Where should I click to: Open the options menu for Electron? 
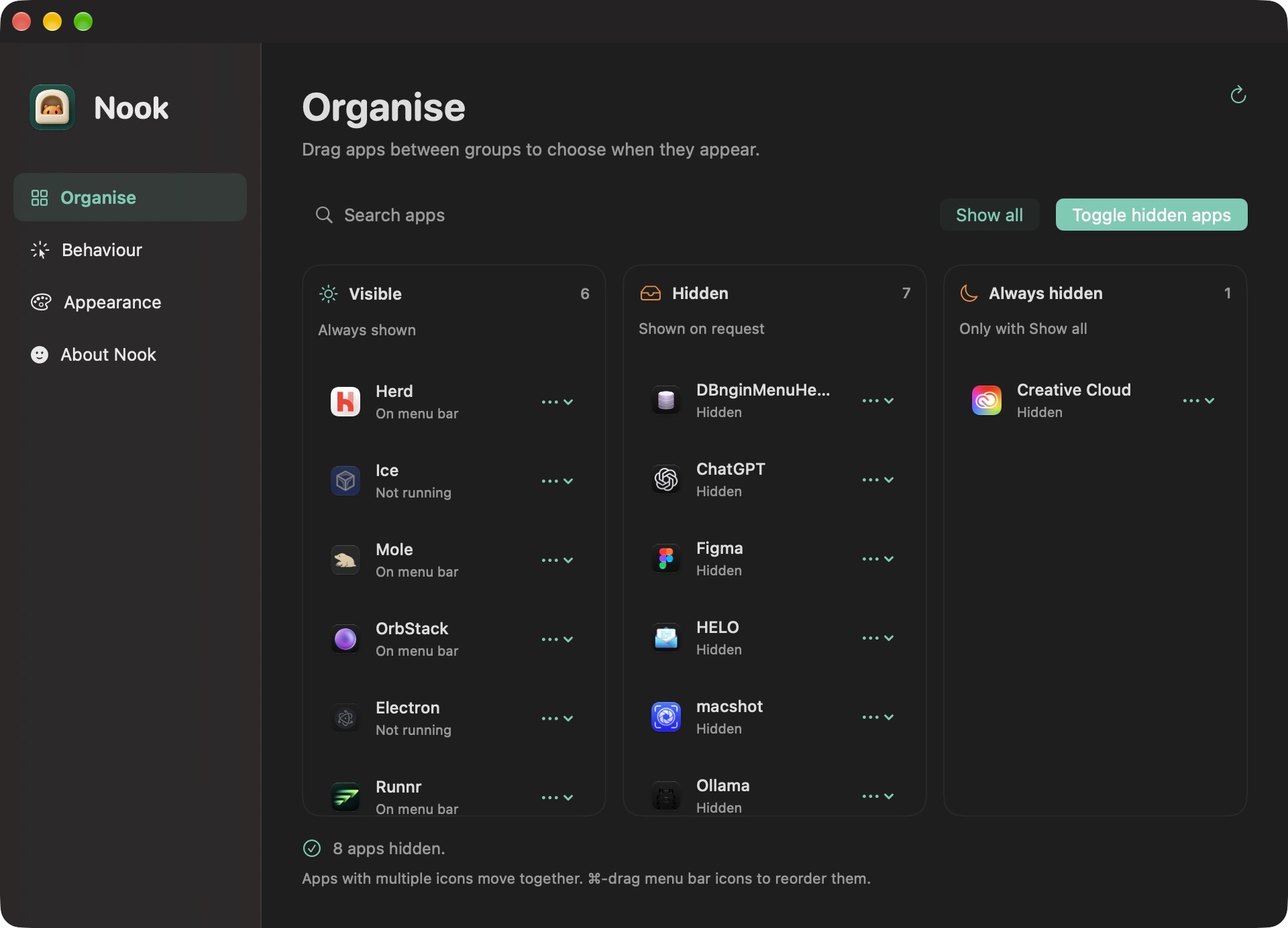coord(557,718)
